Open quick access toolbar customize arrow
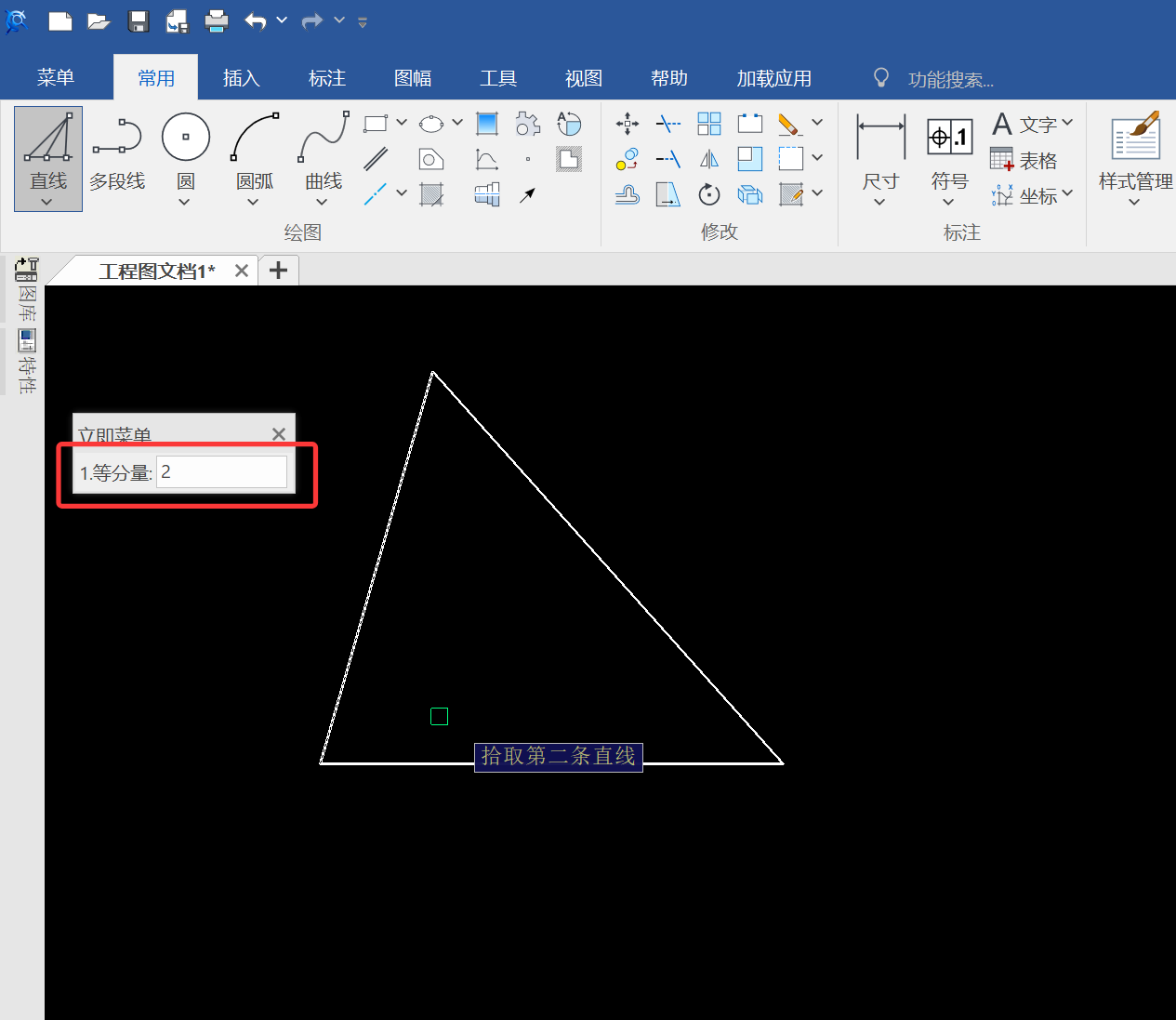This screenshot has height=1020, width=1176. tap(363, 21)
